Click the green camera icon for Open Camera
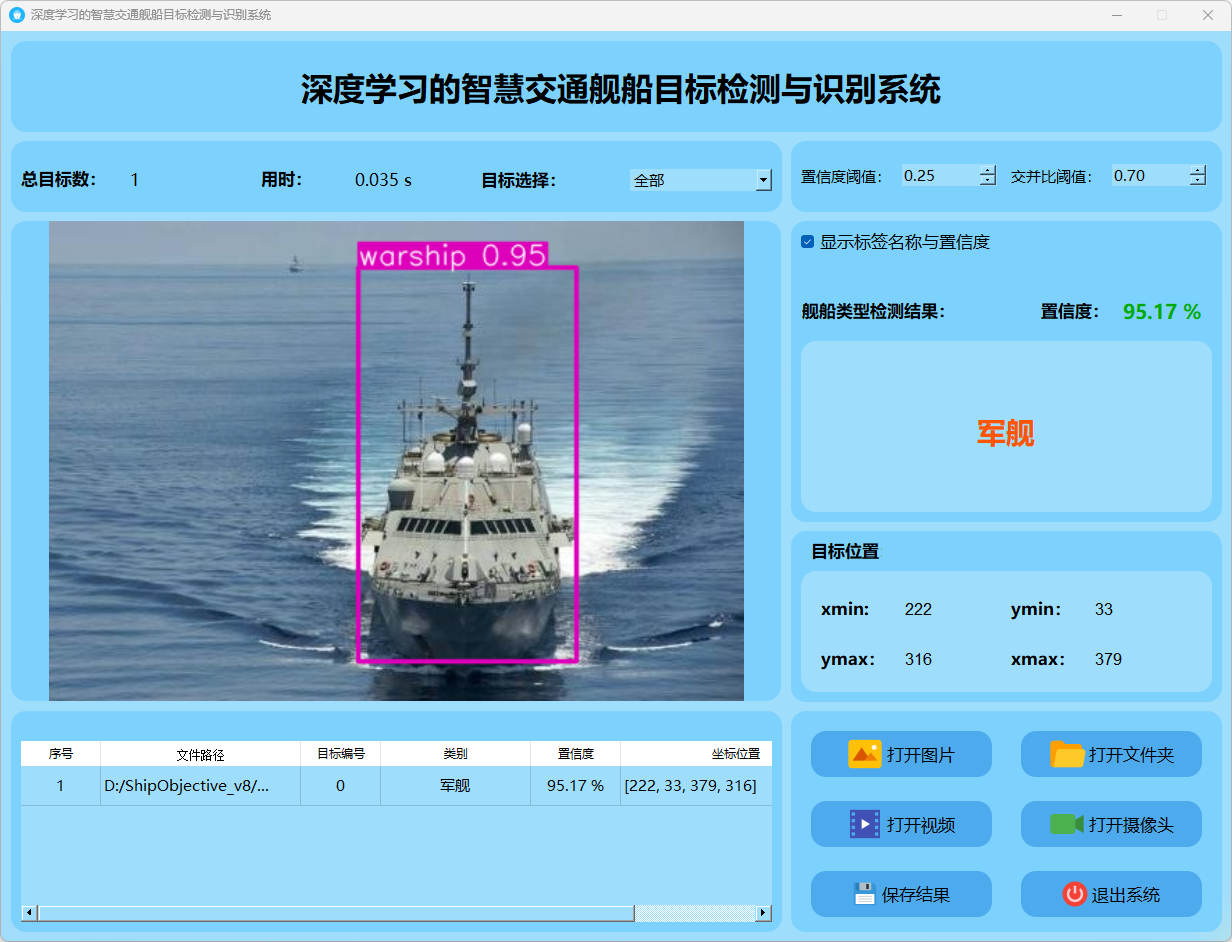The width and height of the screenshot is (1232, 942). [x=1067, y=824]
